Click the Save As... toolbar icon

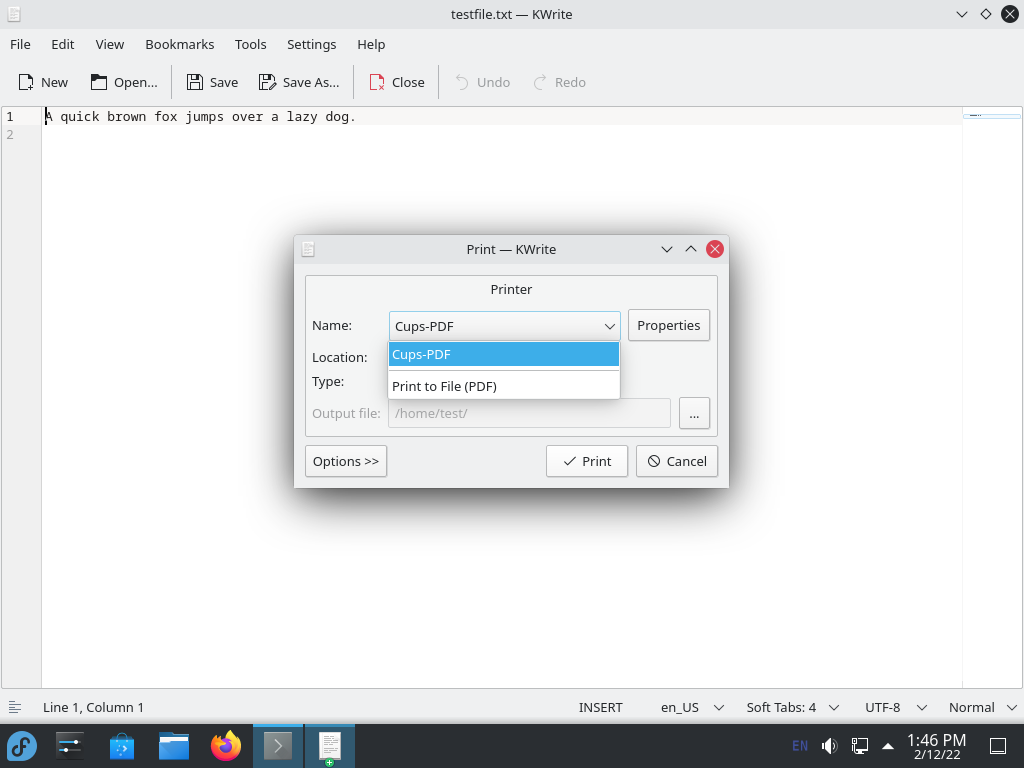[267, 82]
